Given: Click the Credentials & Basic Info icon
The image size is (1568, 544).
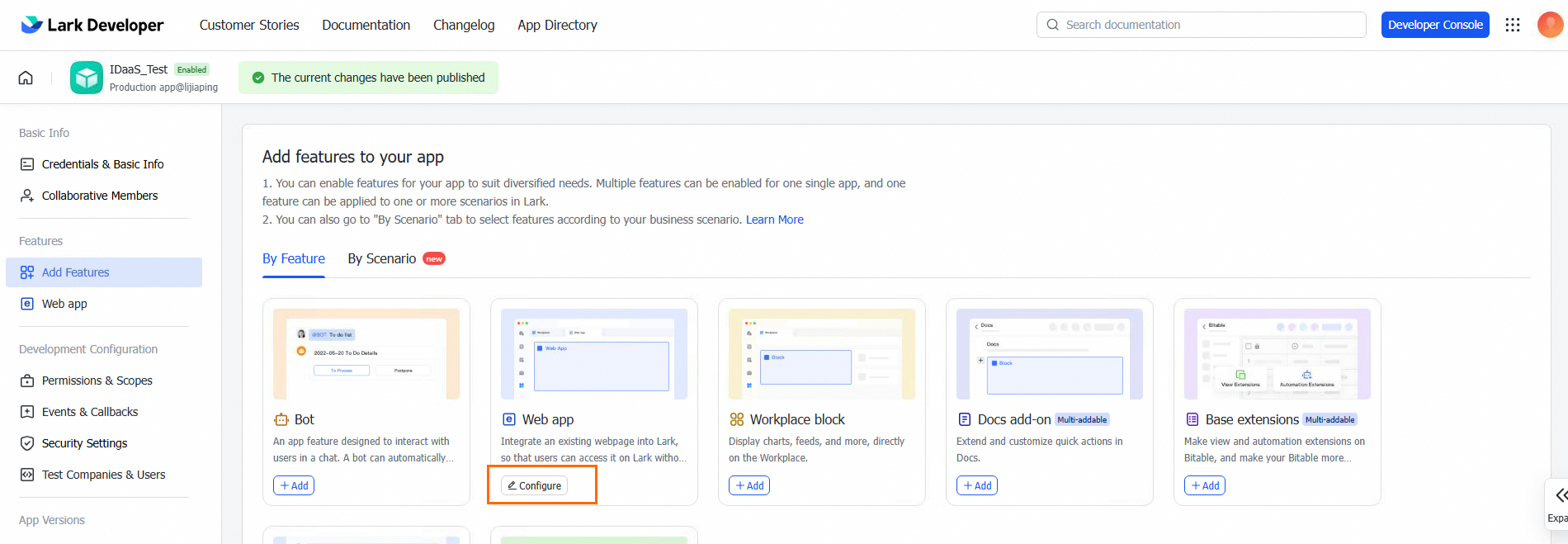Looking at the screenshot, I should tap(27, 164).
